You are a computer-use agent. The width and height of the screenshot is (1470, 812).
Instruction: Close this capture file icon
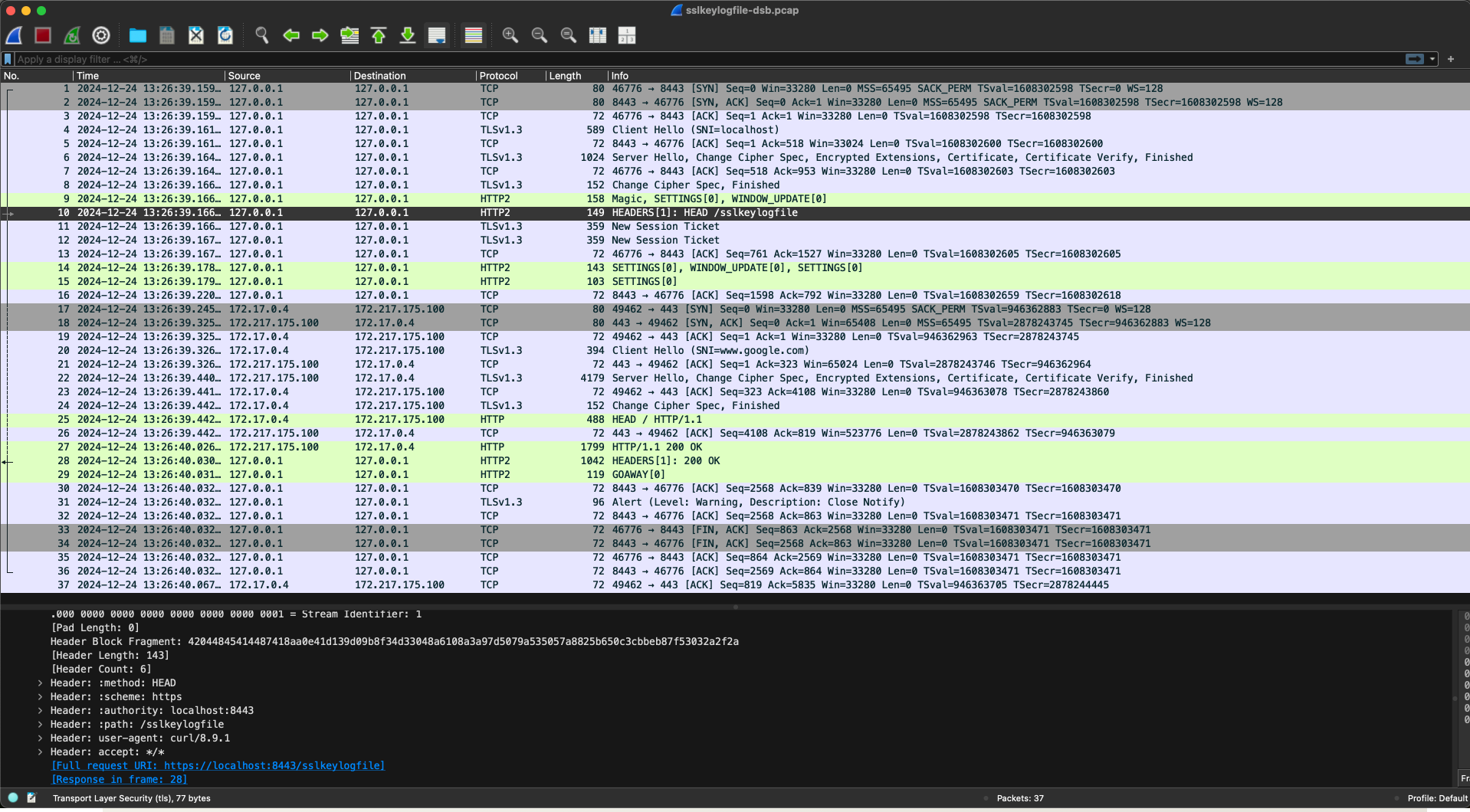pyautogui.click(x=196, y=35)
